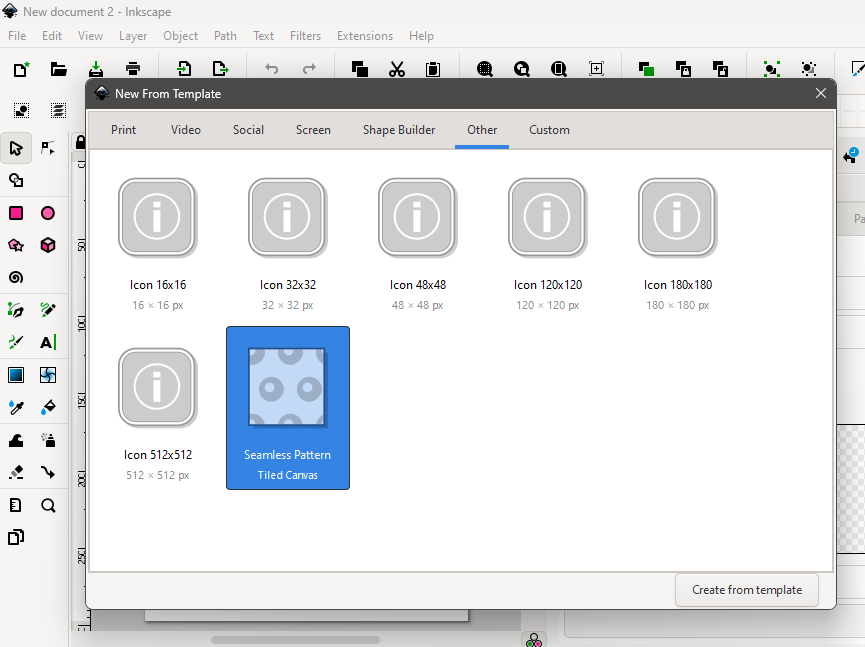Click the Copy icon in toolbar

(360, 69)
